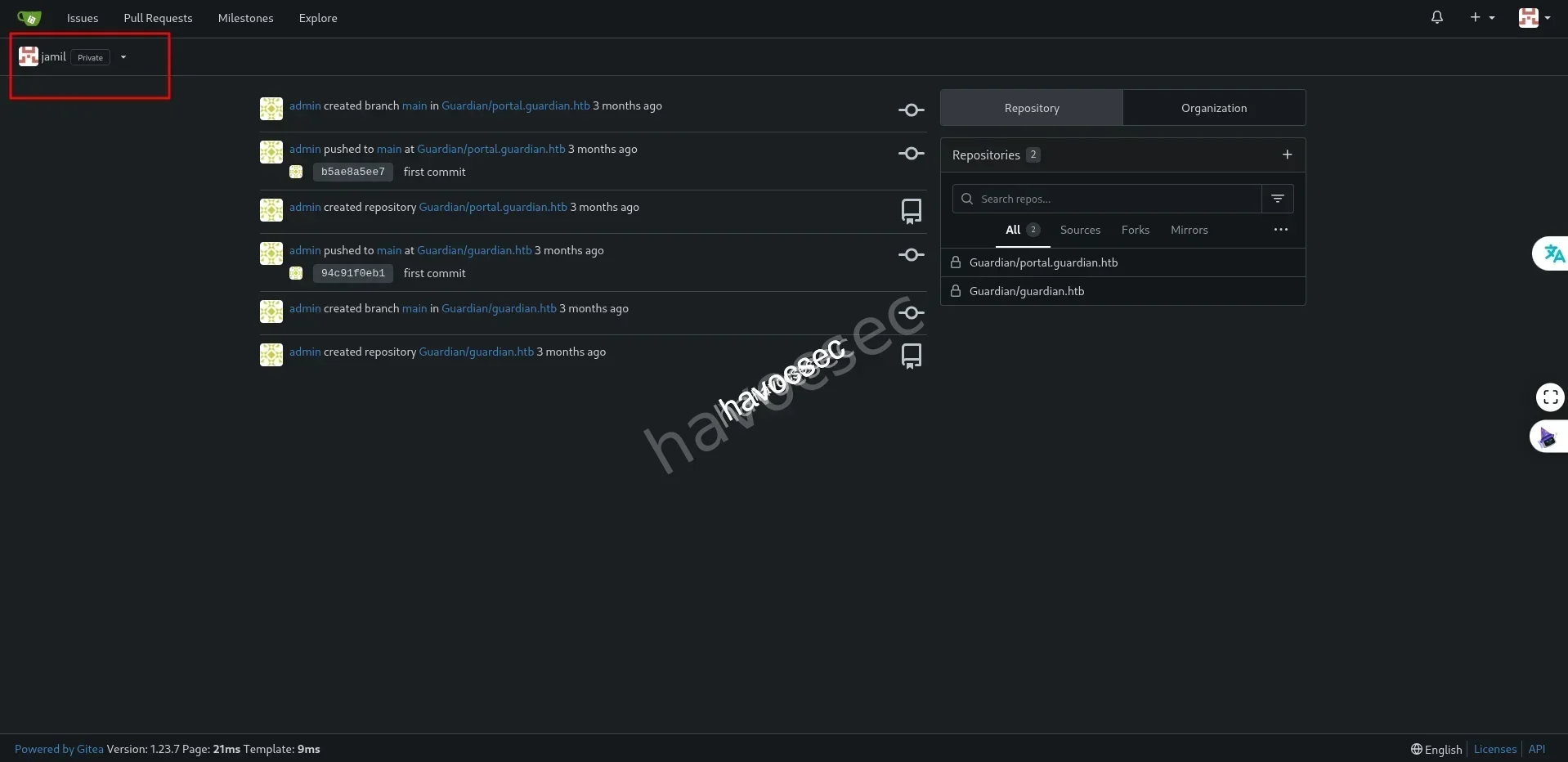Open the API link in footer
The width and height of the screenshot is (1568, 762).
(x=1536, y=749)
